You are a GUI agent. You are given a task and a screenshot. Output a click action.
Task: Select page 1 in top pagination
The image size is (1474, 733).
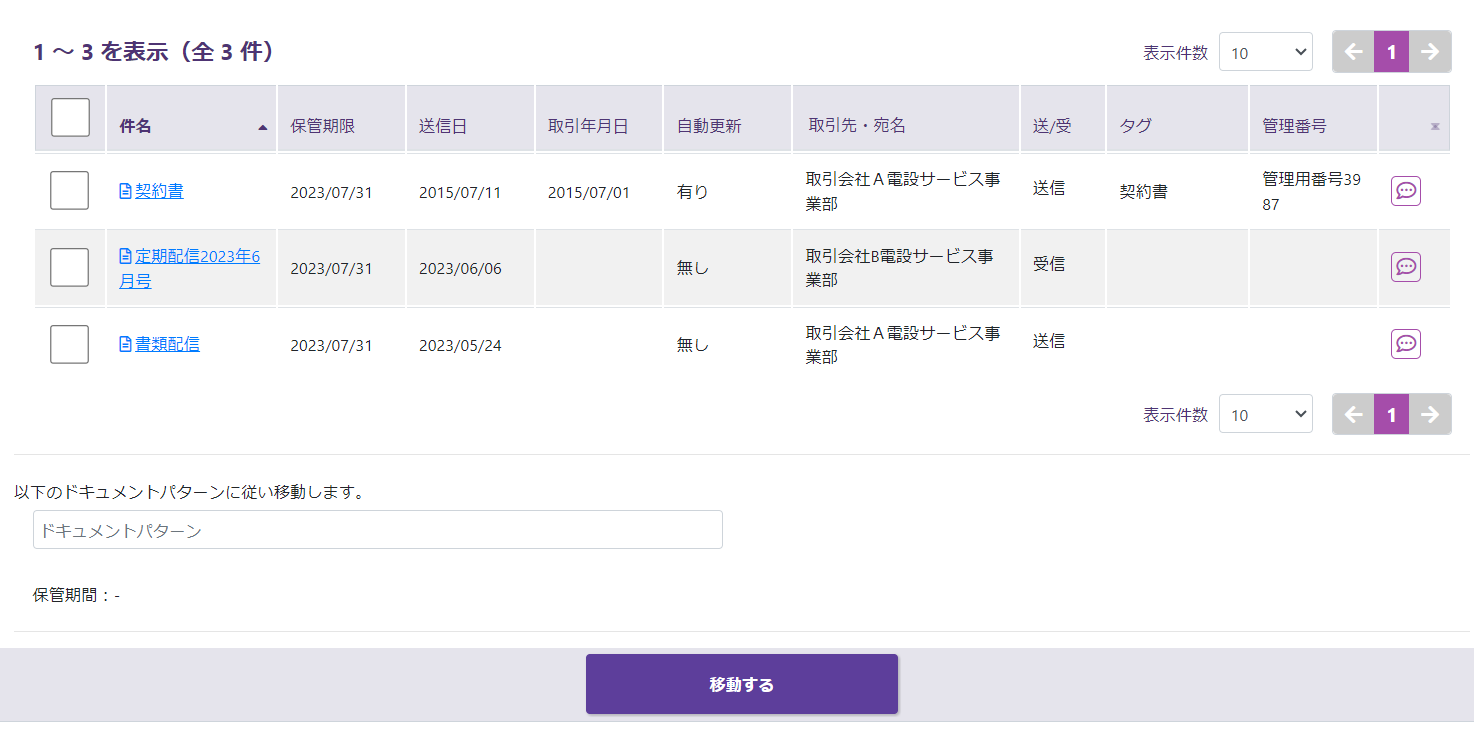coord(1391,52)
